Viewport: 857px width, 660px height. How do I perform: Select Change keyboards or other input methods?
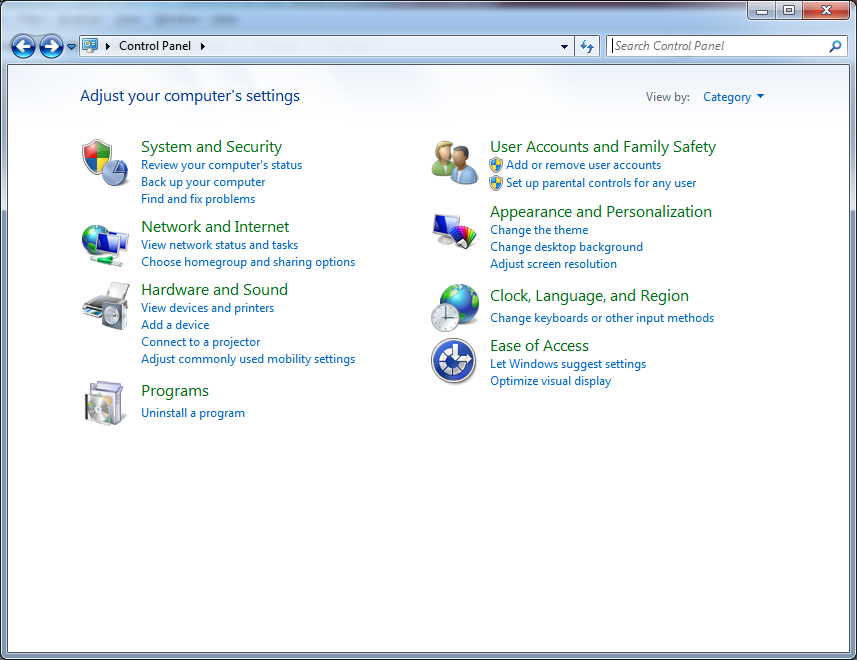pos(602,318)
